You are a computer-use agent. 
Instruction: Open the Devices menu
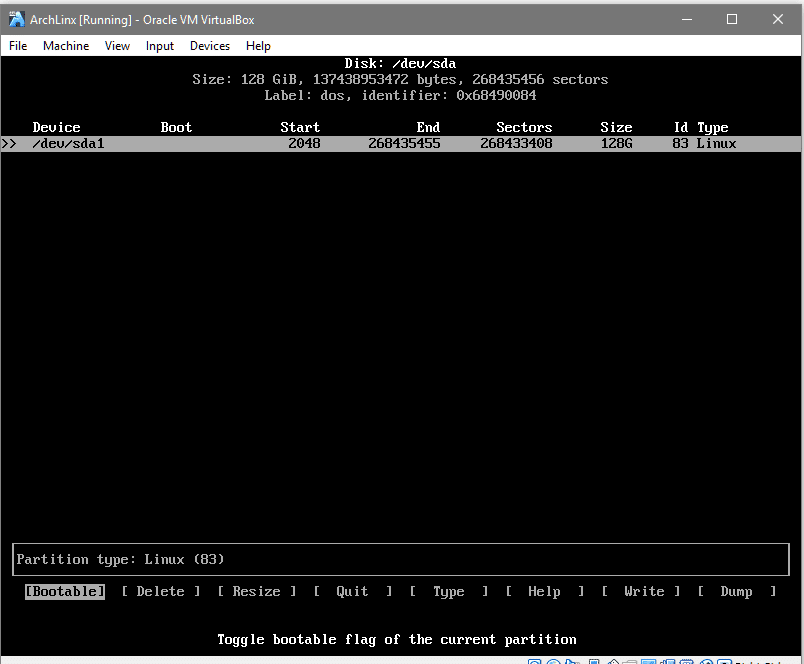click(x=210, y=46)
